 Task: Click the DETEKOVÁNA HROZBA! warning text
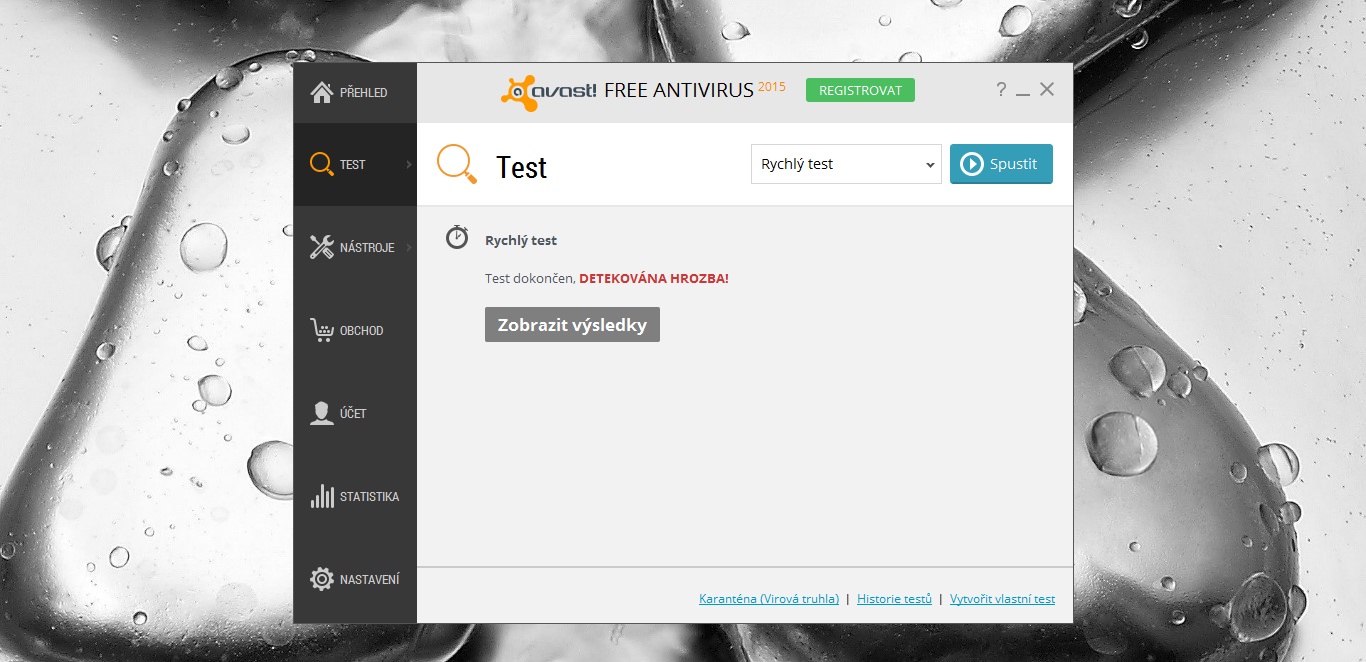[654, 278]
